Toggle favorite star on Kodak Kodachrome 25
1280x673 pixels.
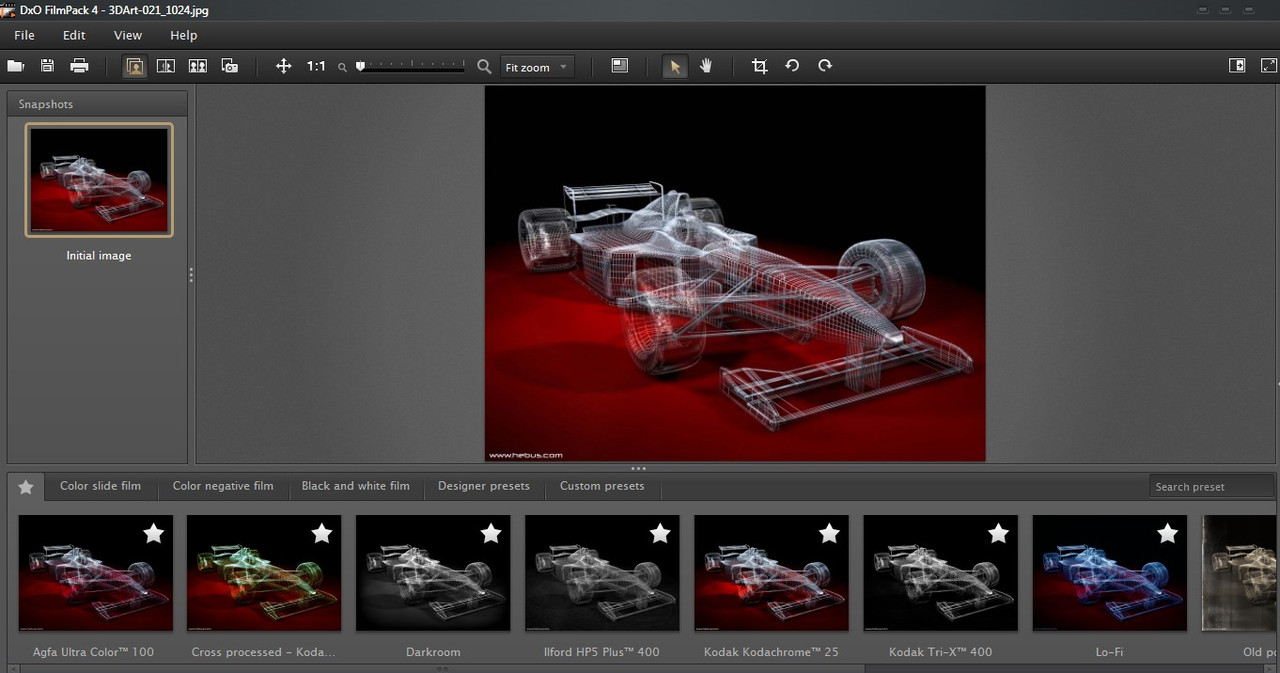tap(829, 534)
